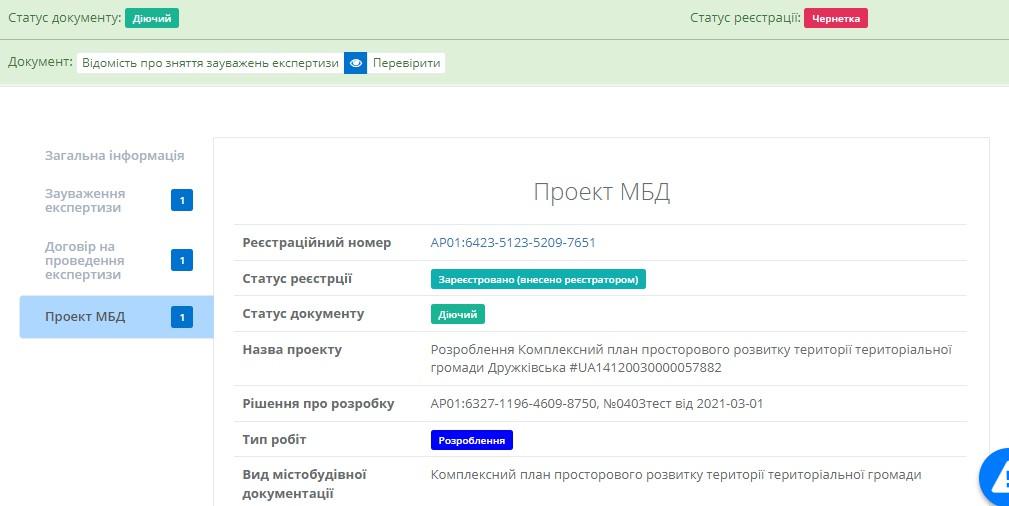Select the Проект МБД sidebar tab
This screenshot has width=1009, height=506.
85,317
